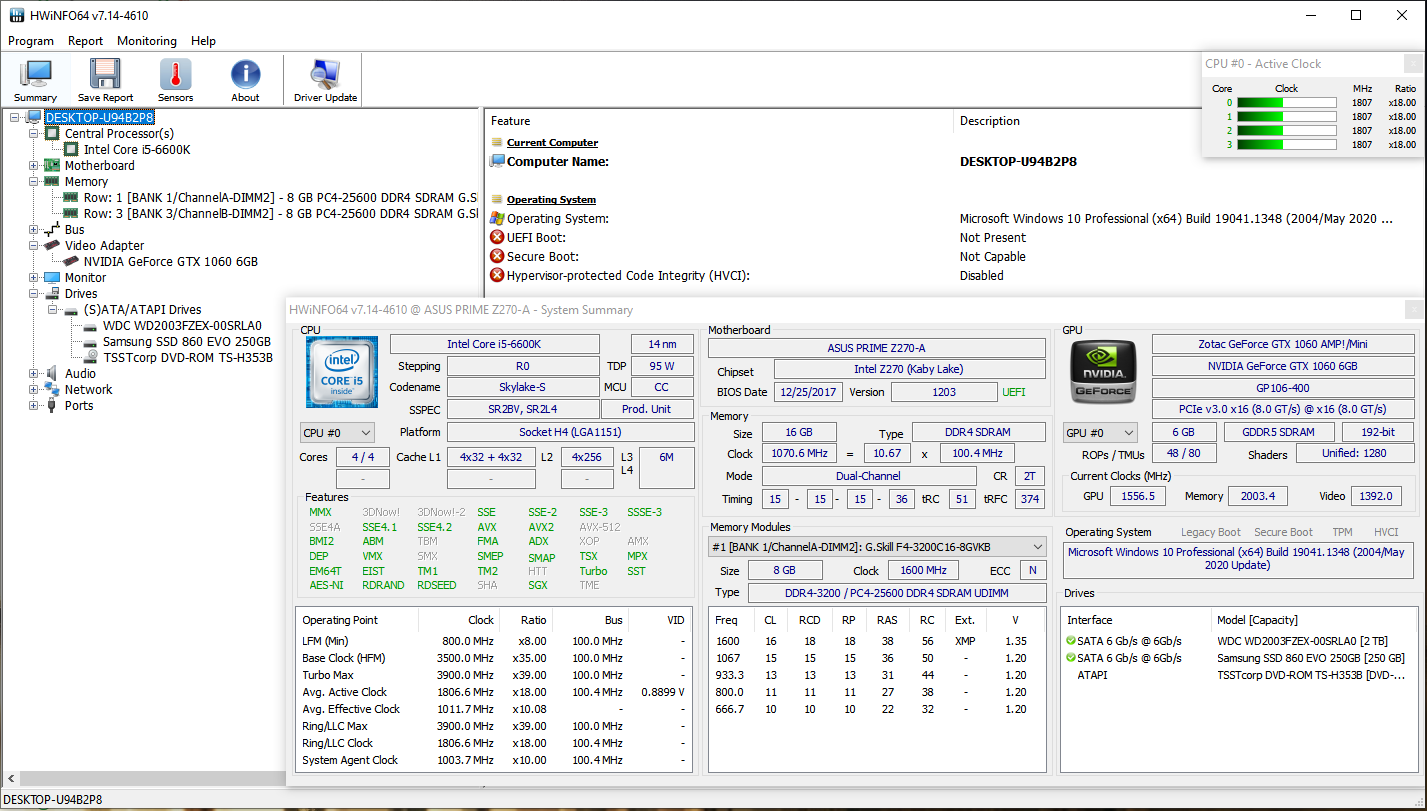Open the CPU #0 selector dropdown
The image size is (1427, 811).
(x=337, y=433)
